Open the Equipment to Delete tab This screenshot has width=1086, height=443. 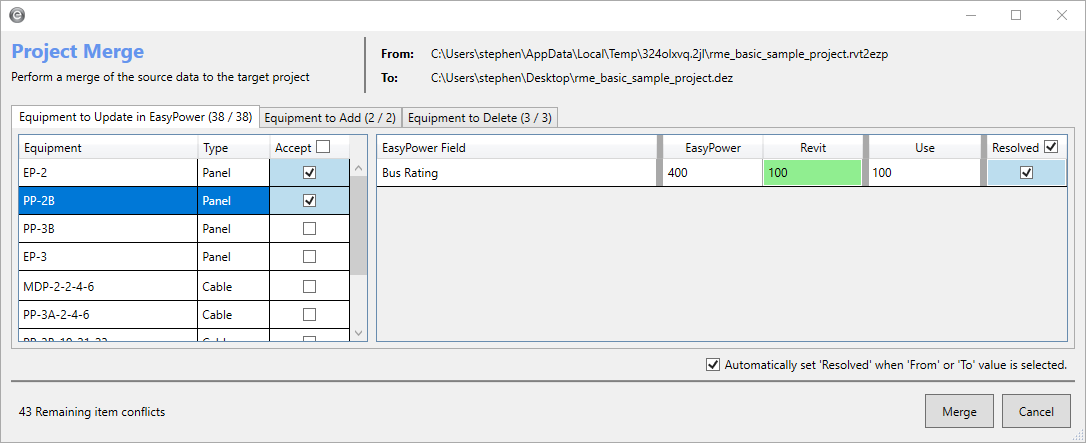pyautogui.click(x=479, y=118)
